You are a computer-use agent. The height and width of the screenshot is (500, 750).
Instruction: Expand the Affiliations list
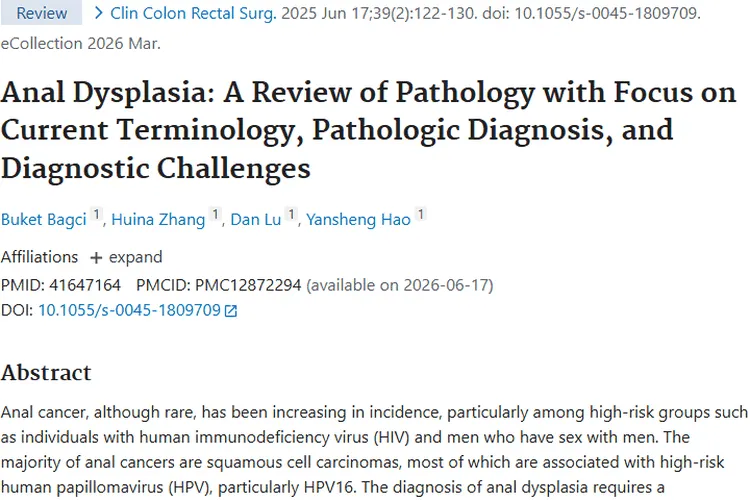point(126,257)
